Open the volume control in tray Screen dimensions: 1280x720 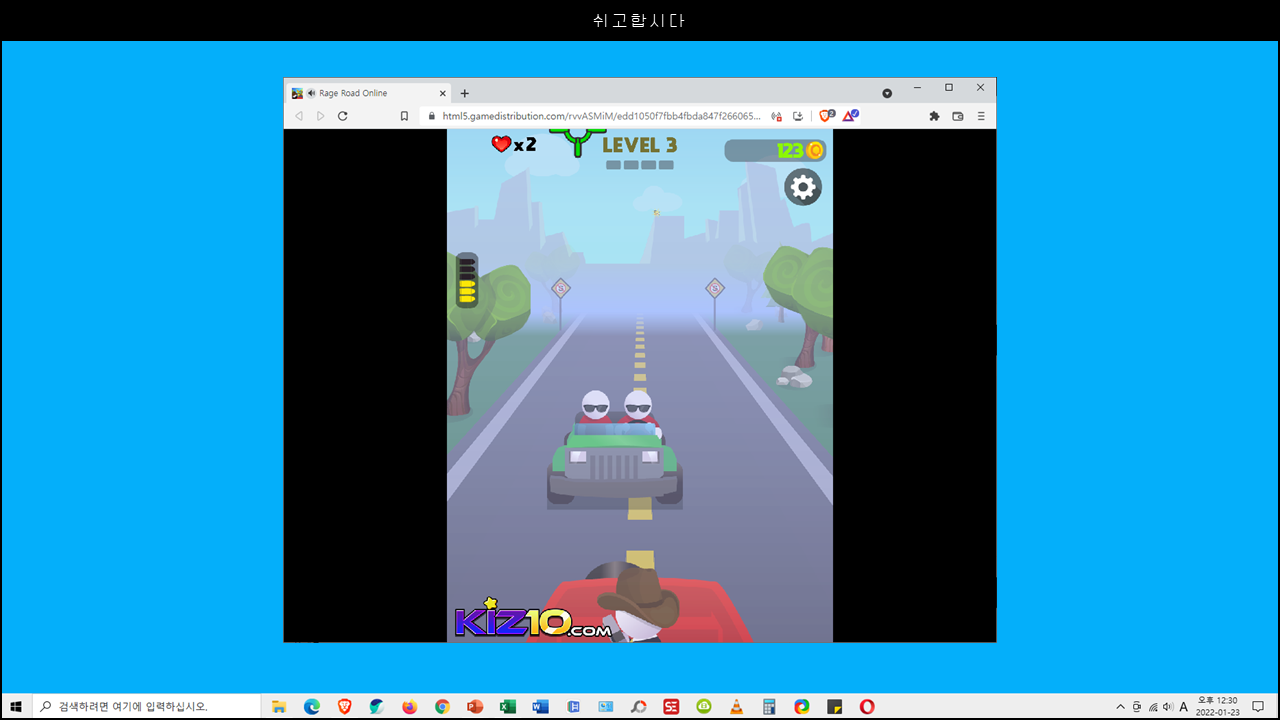tap(1168, 706)
